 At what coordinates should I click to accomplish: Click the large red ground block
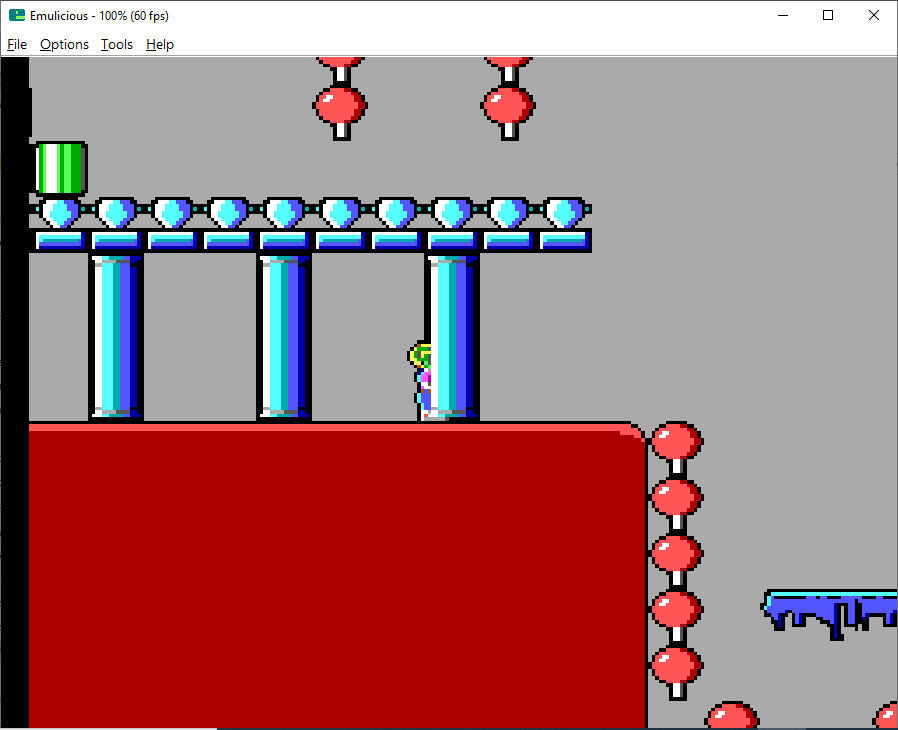[338, 575]
